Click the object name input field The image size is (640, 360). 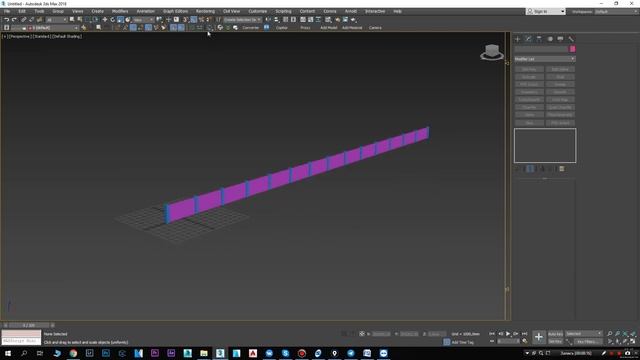pos(541,49)
